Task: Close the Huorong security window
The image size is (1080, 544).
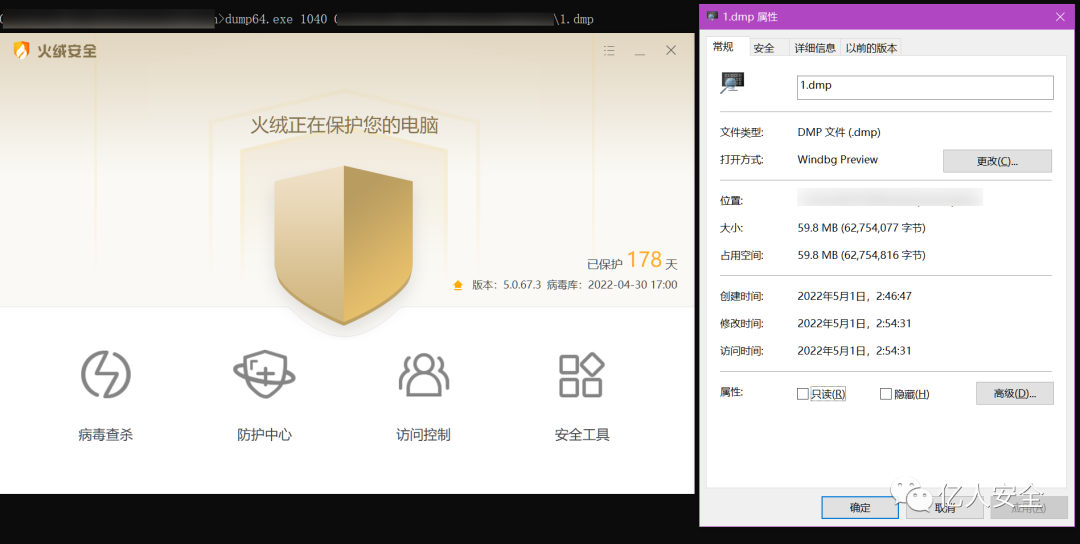Action: 671,50
